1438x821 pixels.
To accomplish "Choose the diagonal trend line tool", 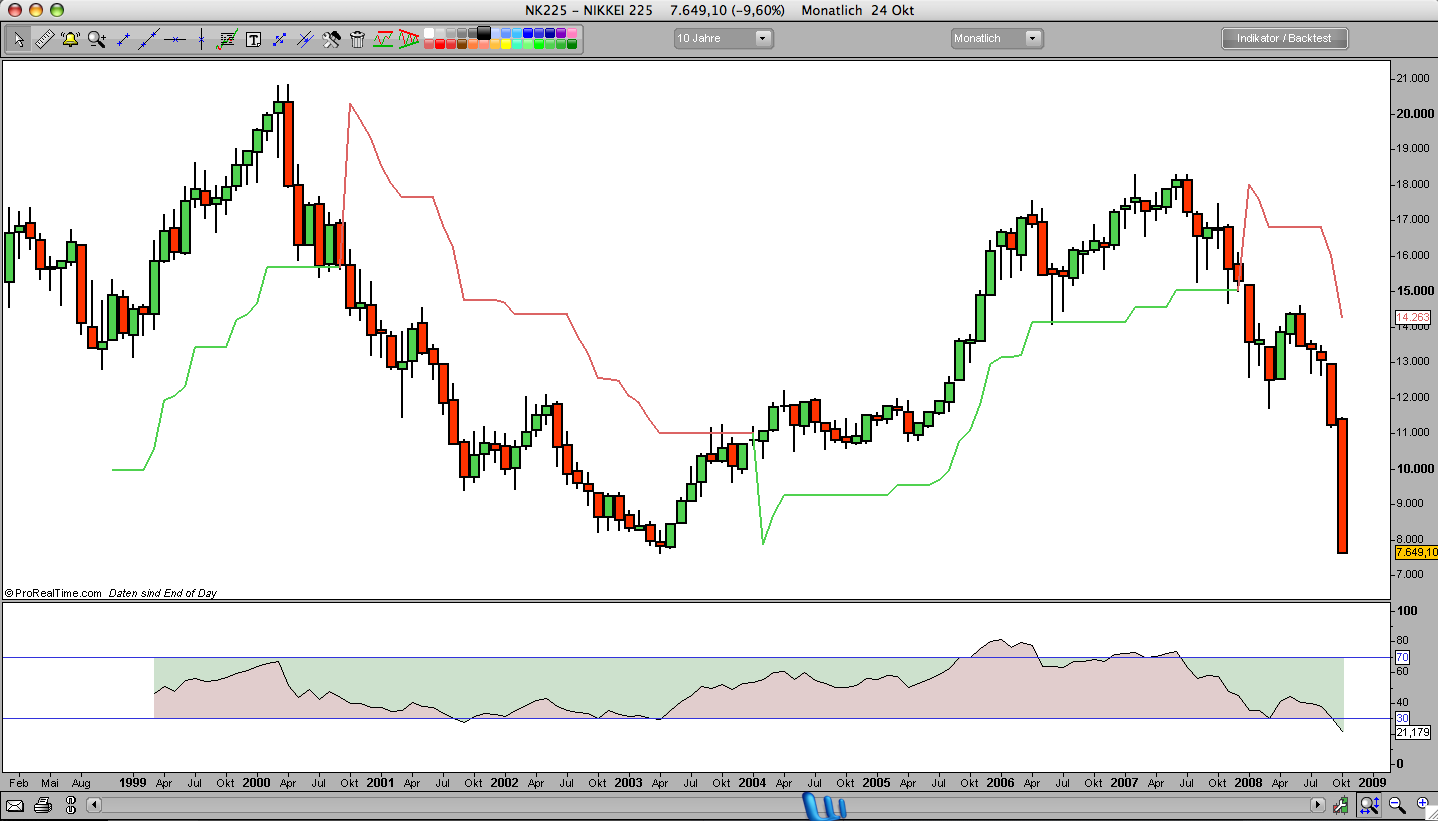I will 149,39.
